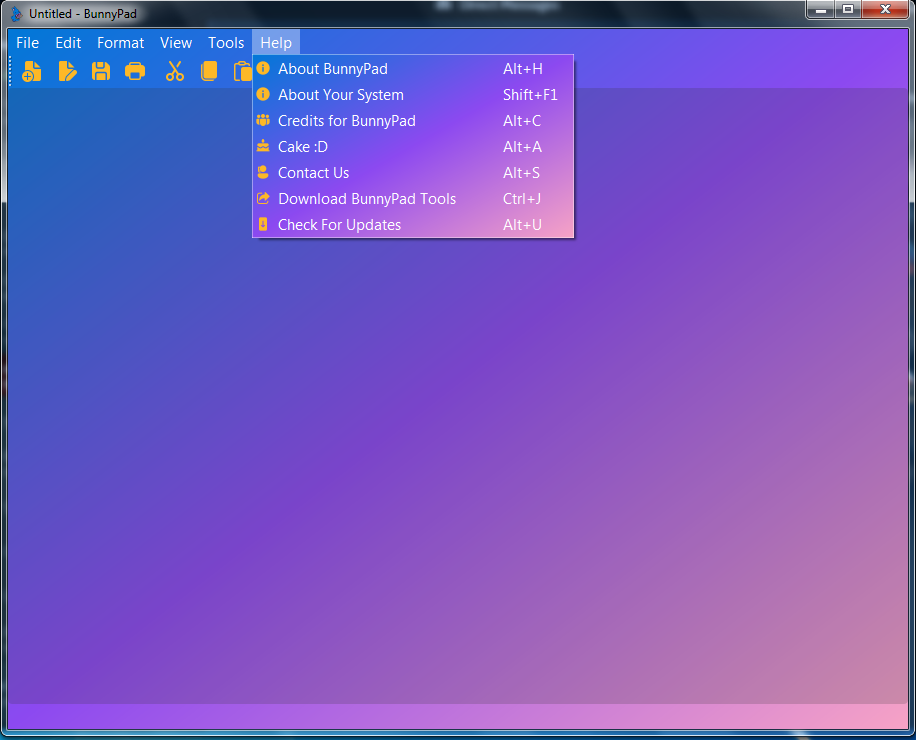Viewport: 916px width, 740px height.
Task: Click the download icon beside Check For Updates
Action: pos(263,224)
